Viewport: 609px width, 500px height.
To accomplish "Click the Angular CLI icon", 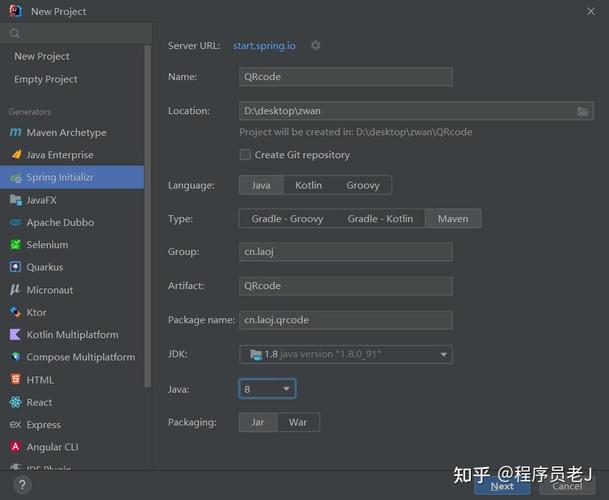I will pos(16,447).
